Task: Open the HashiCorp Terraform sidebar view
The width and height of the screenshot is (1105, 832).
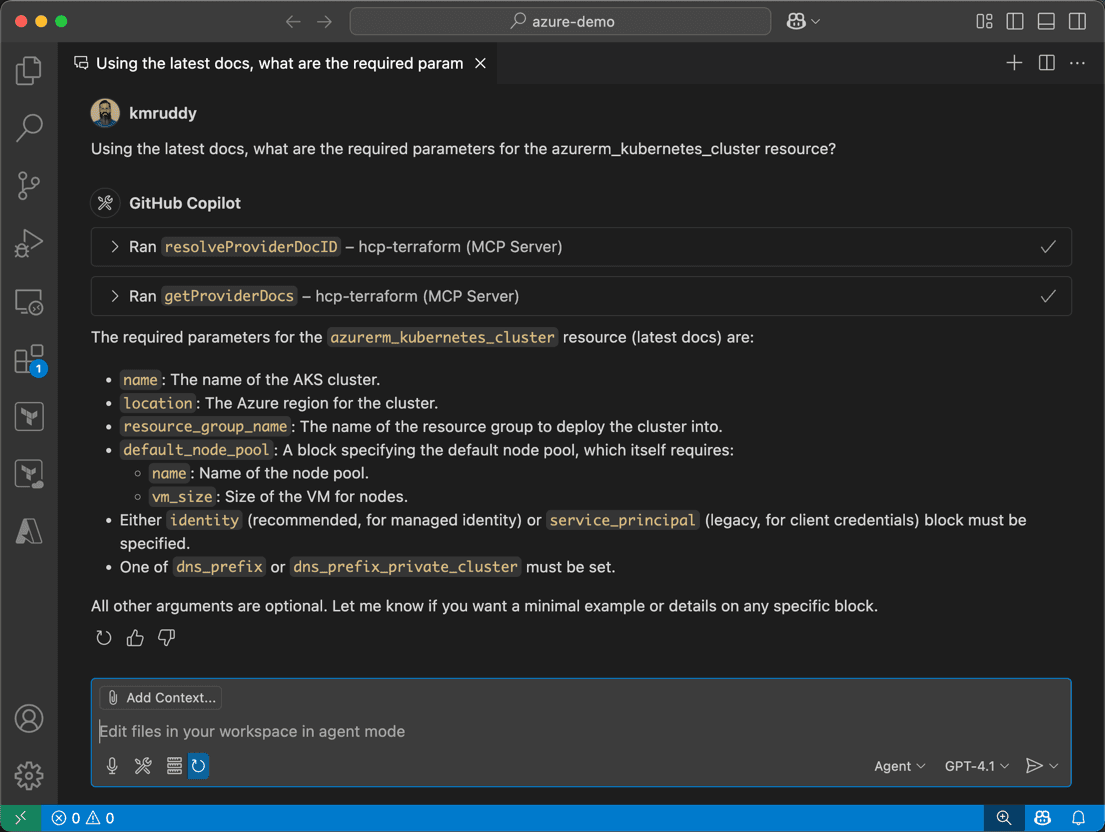Action: 29,416
